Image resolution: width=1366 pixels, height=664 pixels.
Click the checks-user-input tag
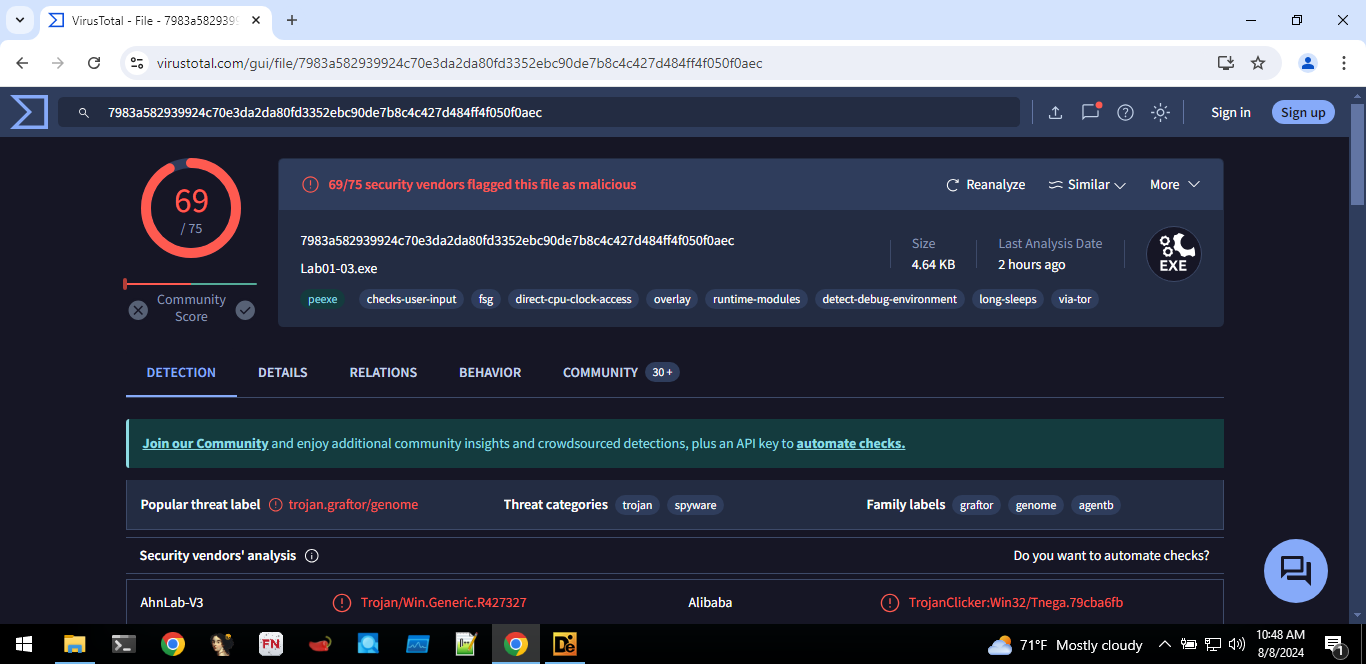point(411,299)
